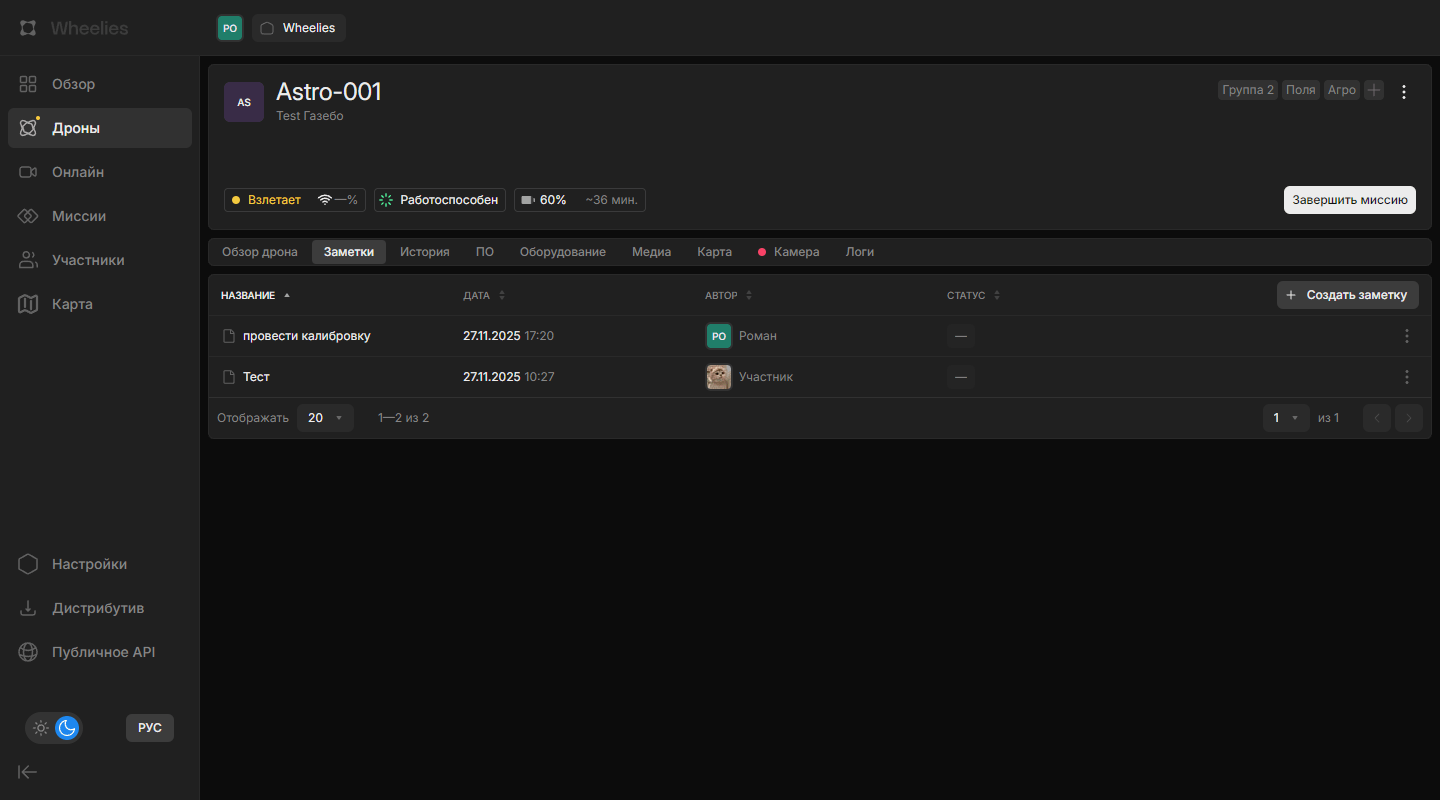The width and height of the screenshot is (1440, 800).
Task: Select dark theme moon toggle
Action: 67,728
